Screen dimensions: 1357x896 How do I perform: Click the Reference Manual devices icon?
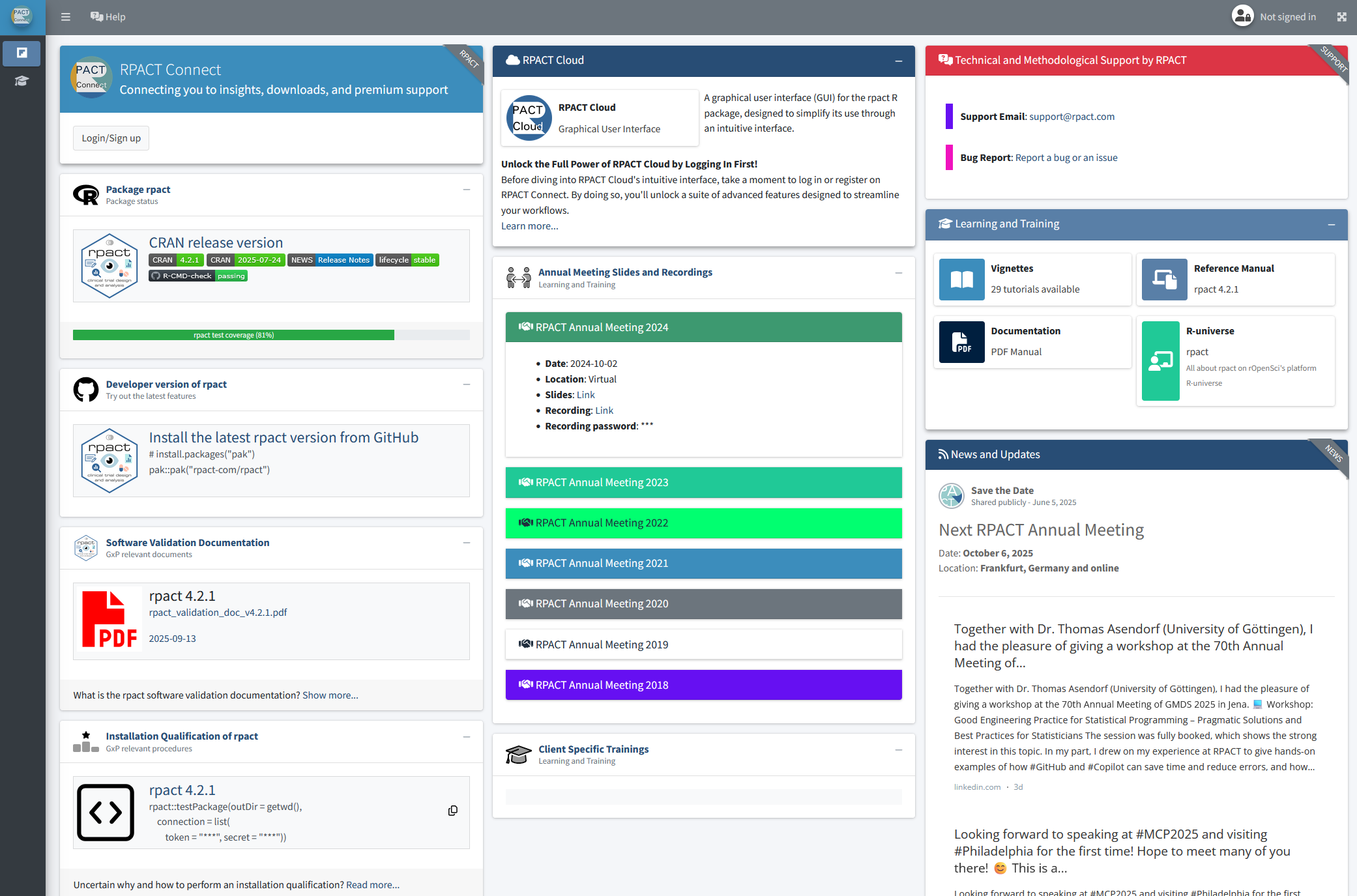coord(1164,279)
